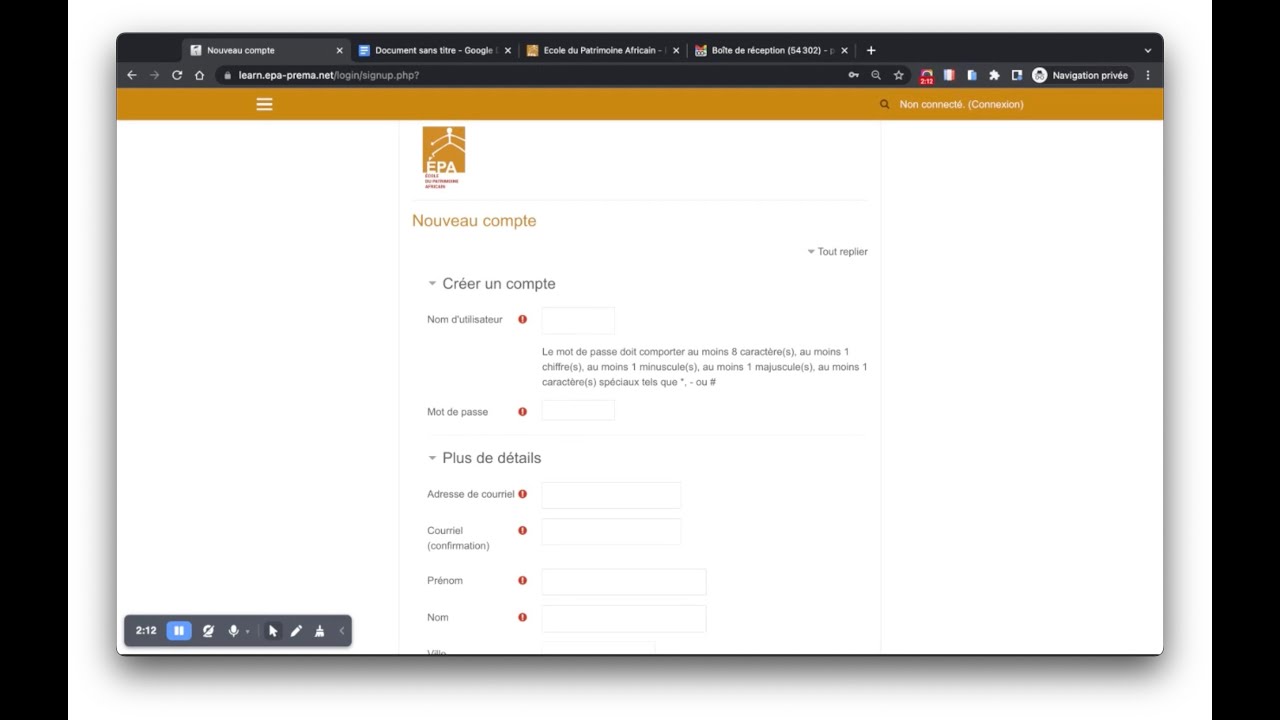The height and width of the screenshot is (720, 1280).
Task: Click the Connexion link in header
Action: [996, 104]
